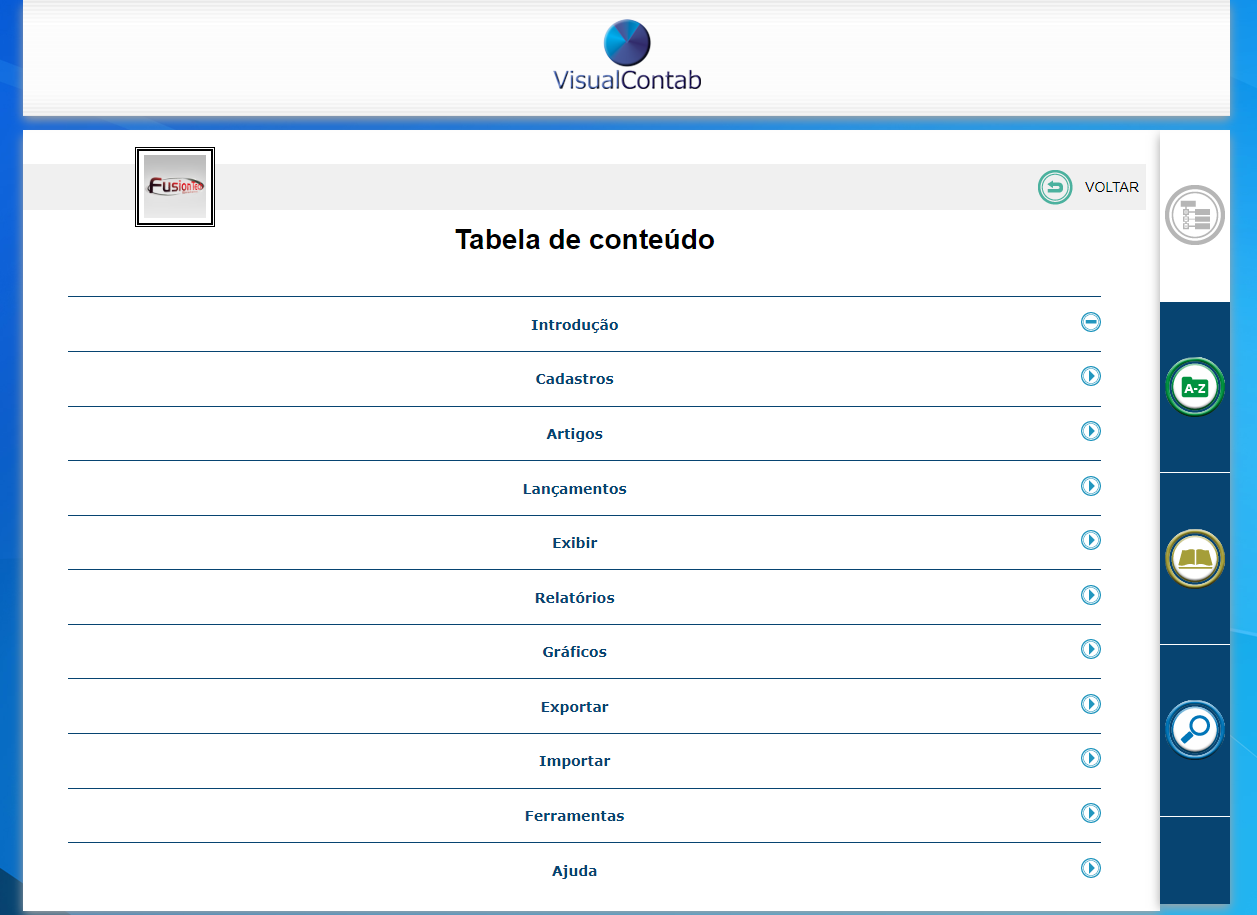
Task: Open the search magnifier sidebar icon
Action: pyautogui.click(x=1194, y=729)
